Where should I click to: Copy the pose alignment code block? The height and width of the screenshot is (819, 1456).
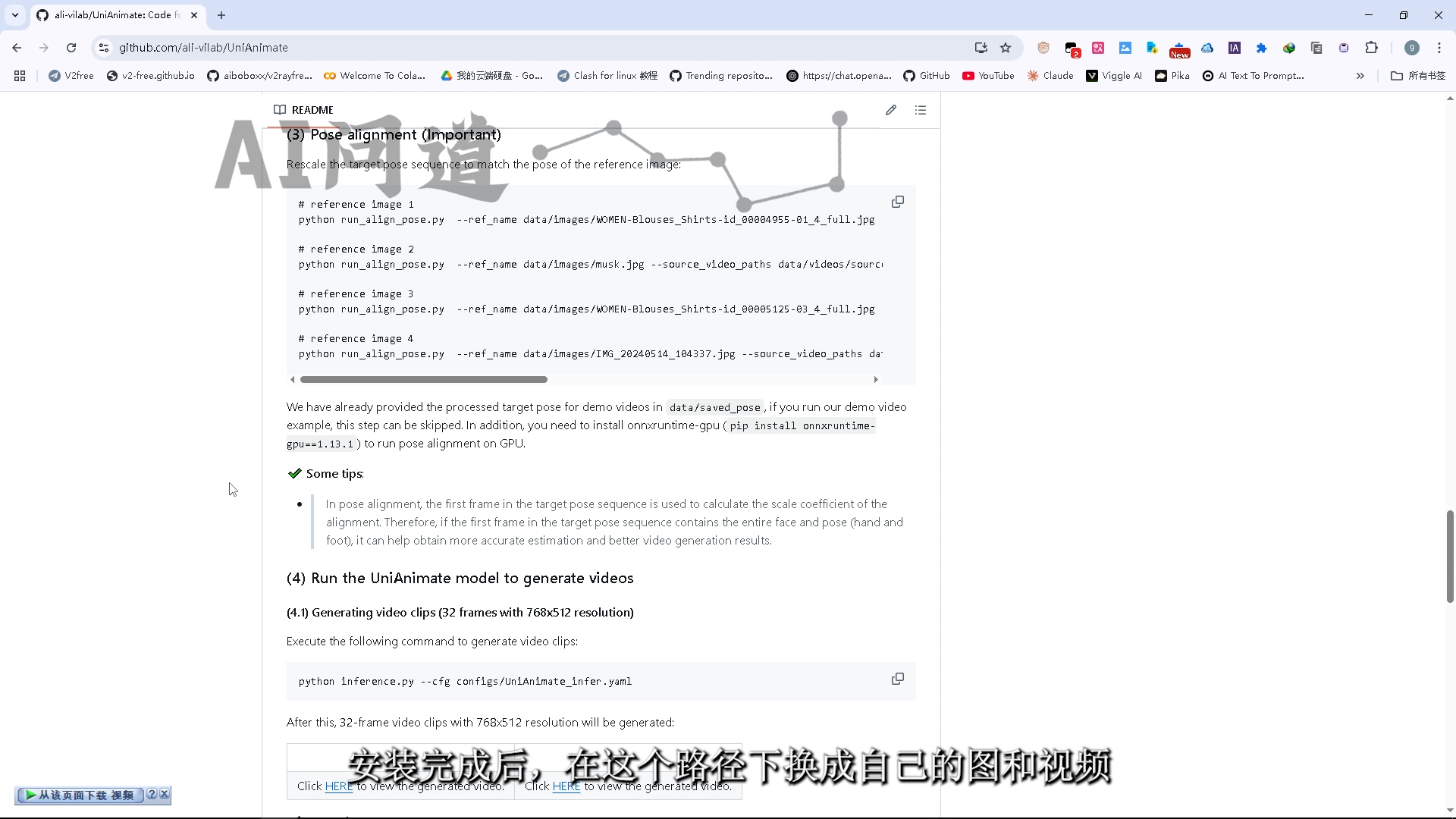coord(898,202)
